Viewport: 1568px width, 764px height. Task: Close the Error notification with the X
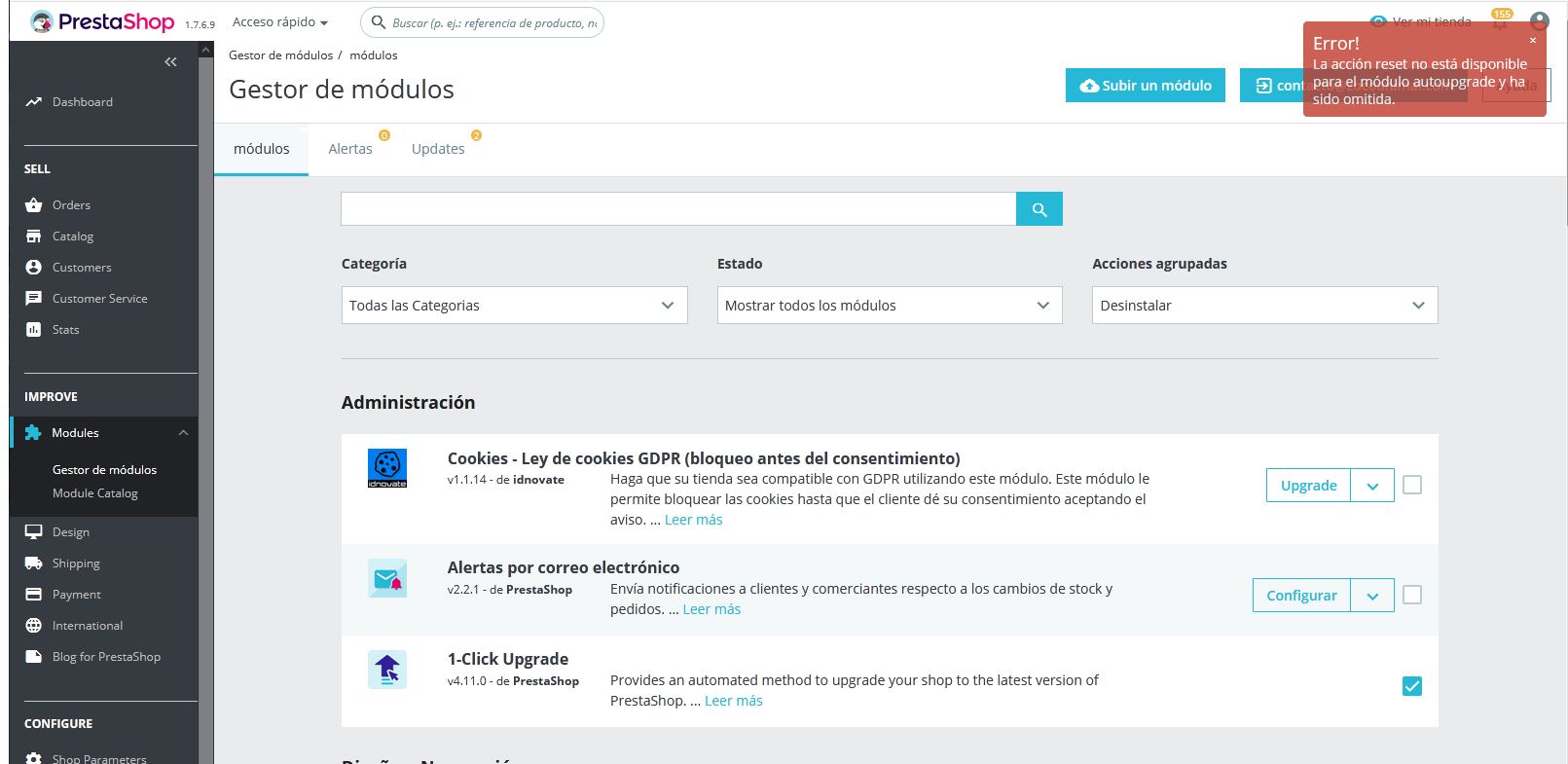1533,41
